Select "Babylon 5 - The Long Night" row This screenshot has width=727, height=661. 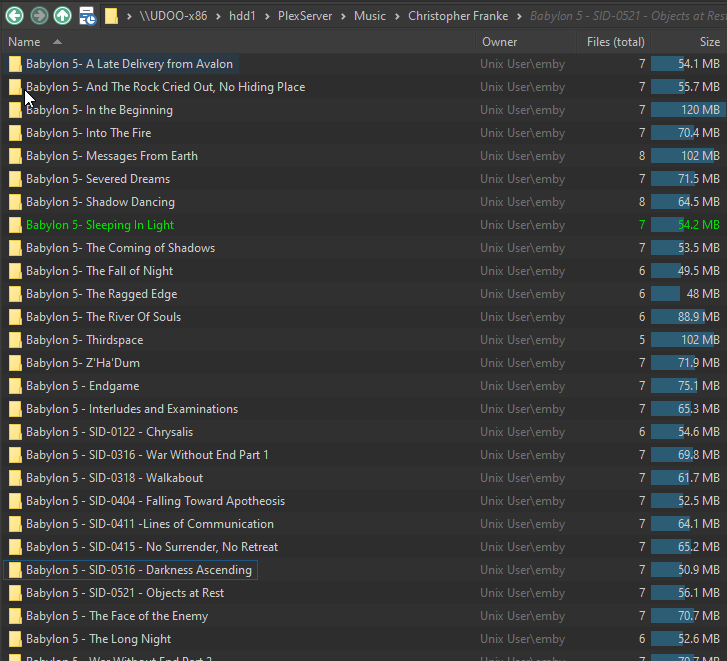click(364, 639)
